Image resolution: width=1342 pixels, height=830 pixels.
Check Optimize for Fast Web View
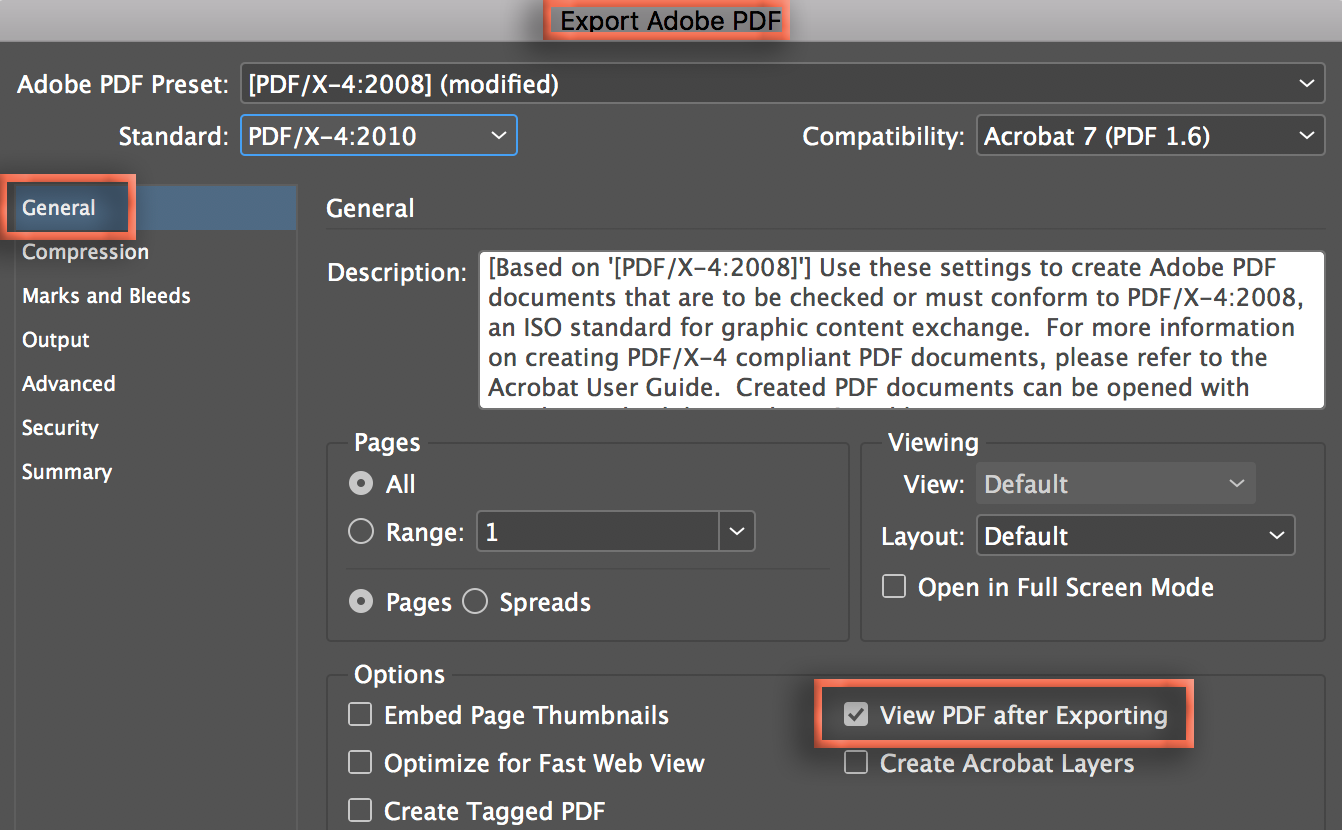360,763
